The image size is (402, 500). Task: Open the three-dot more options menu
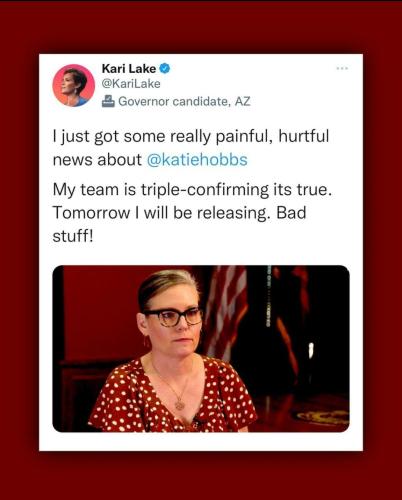tap(342, 68)
